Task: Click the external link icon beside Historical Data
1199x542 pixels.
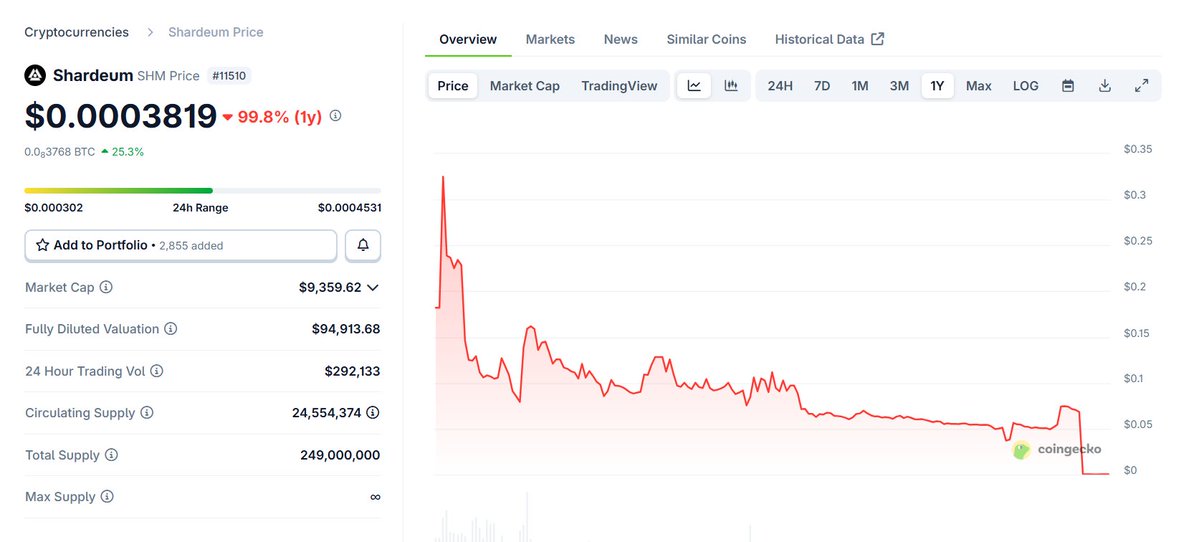Action: point(878,39)
